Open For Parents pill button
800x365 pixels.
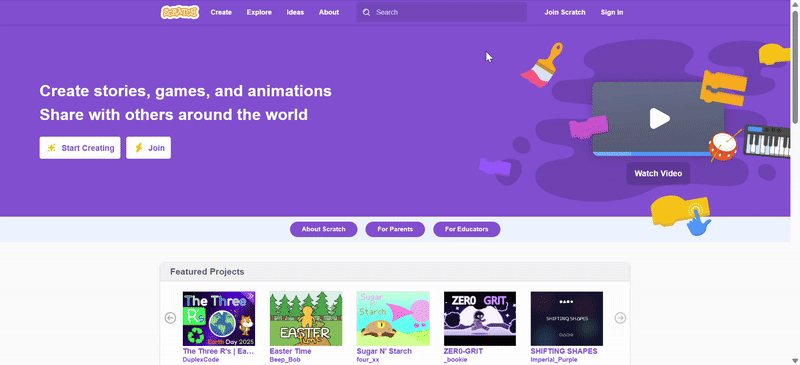click(x=395, y=229)
